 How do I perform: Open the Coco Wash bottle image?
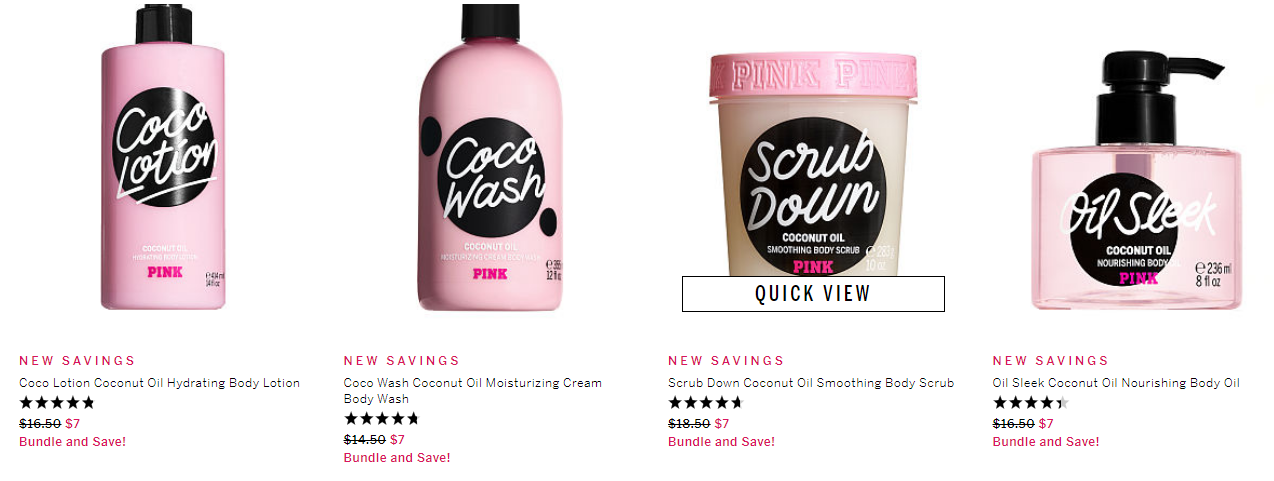click(490, 157)
